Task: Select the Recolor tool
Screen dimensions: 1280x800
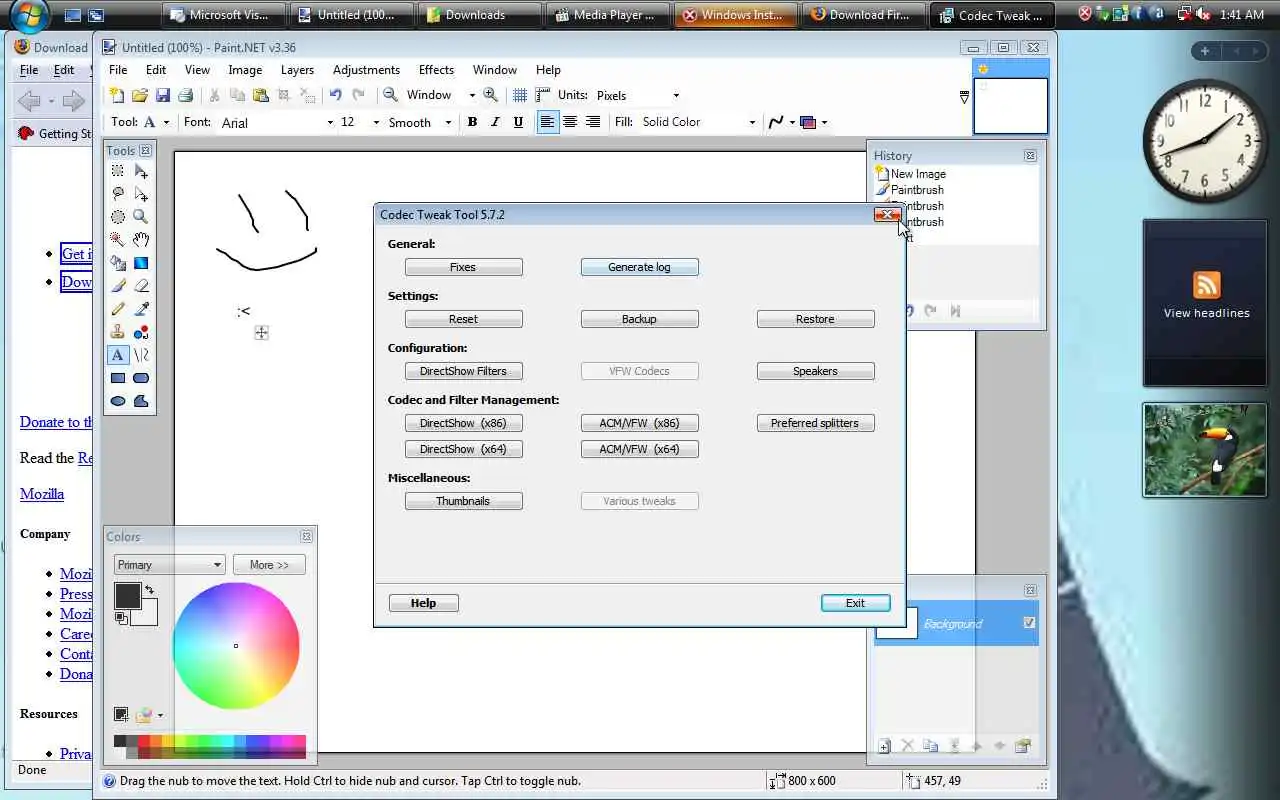Action: 141,332
